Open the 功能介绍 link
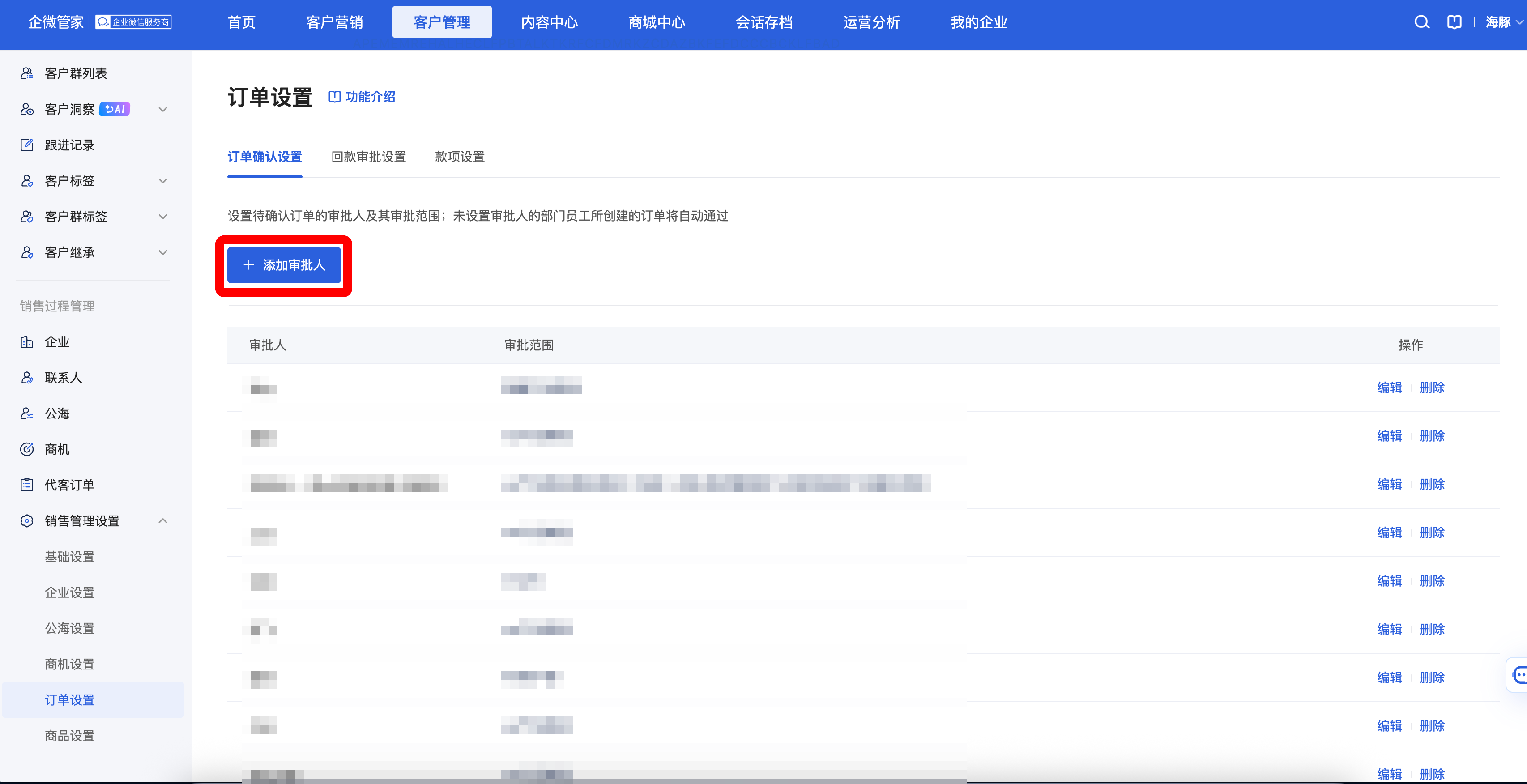This screenshot has width=1527, height=784. [x=362, y=97]
